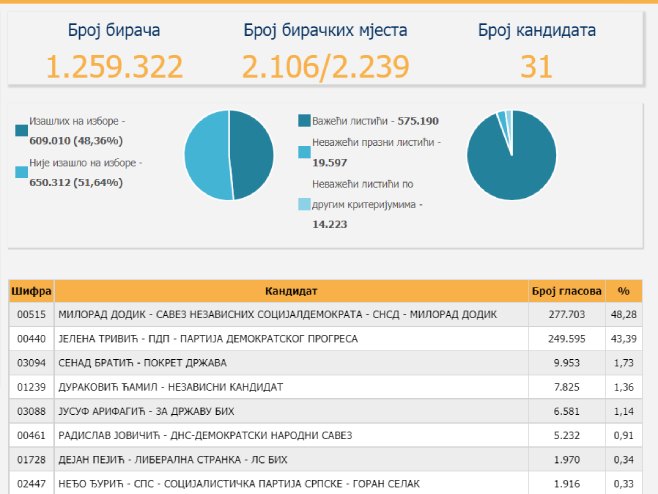Click the Број кандидата heading

537,30
